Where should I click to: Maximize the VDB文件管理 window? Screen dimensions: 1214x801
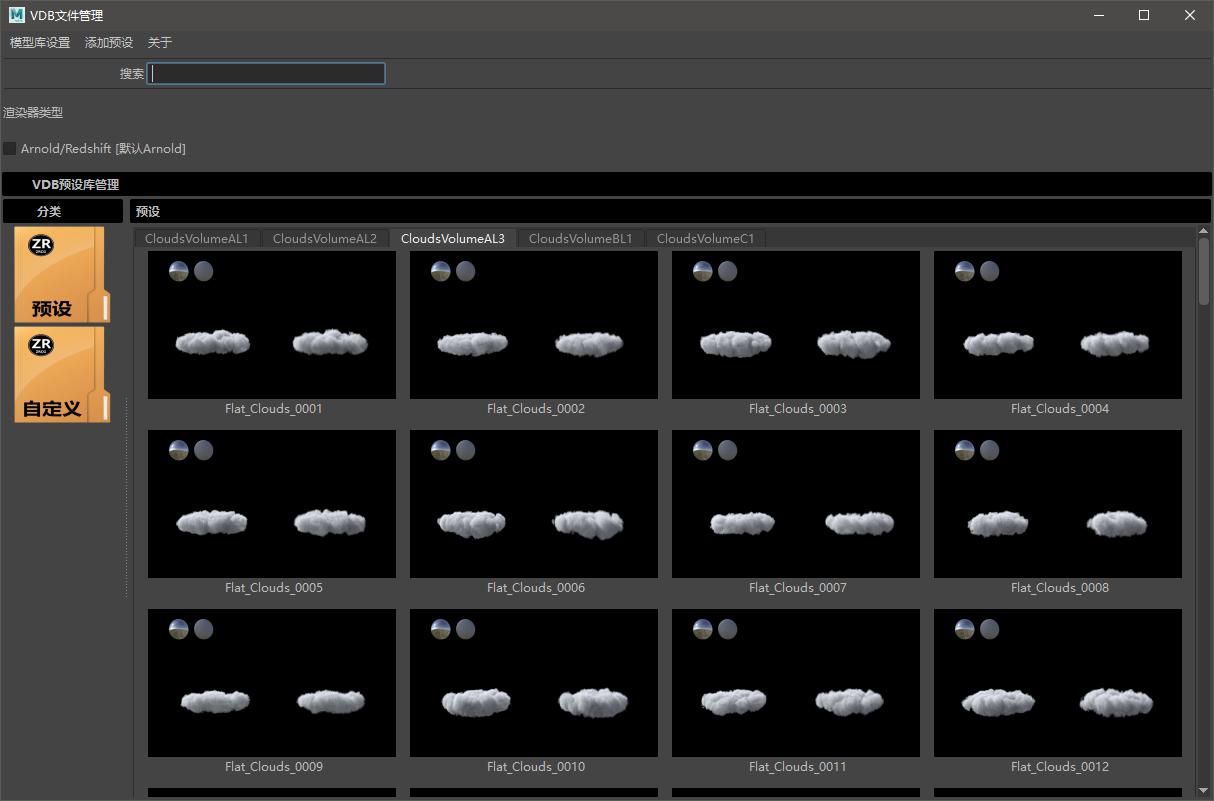[x=1144, y=15]
